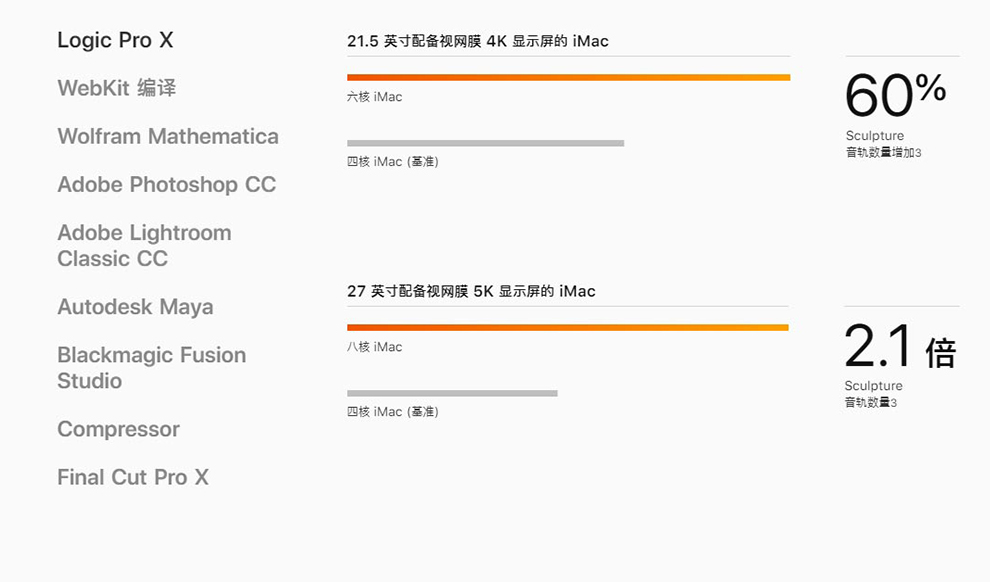The image size is (990, 582).
Task: Open the Wolfram Mathematica comparison
Action: tap(168, 136)
